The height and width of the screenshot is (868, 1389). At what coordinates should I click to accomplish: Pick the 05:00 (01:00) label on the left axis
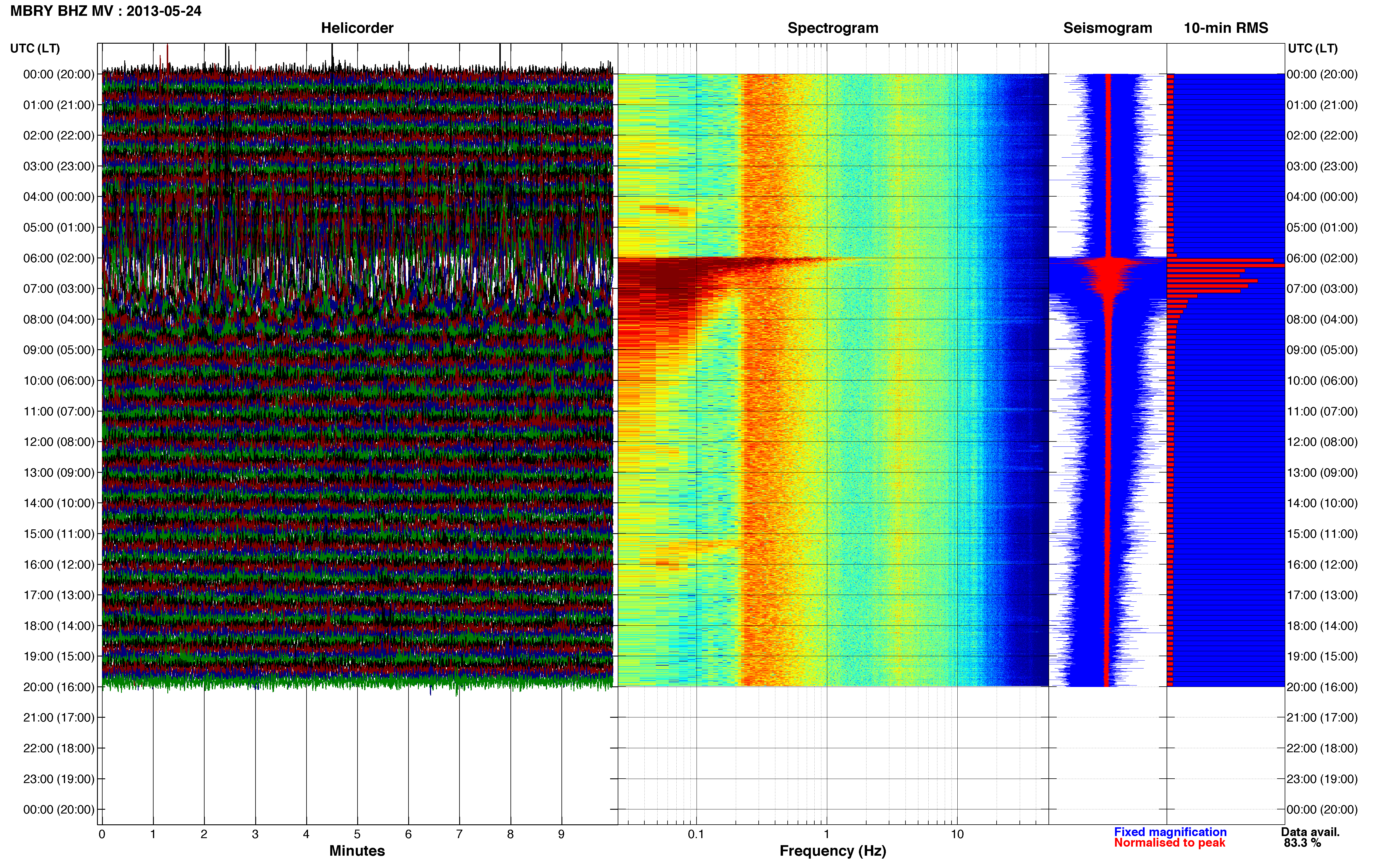[59, 227]
